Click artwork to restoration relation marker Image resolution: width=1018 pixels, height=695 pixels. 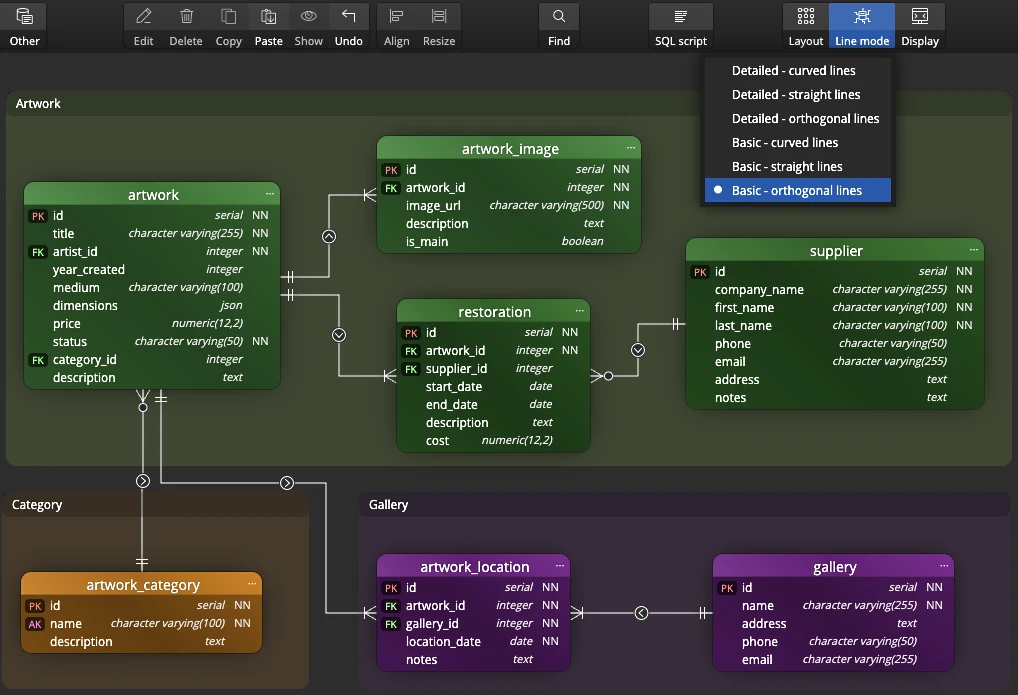[339, 335]
